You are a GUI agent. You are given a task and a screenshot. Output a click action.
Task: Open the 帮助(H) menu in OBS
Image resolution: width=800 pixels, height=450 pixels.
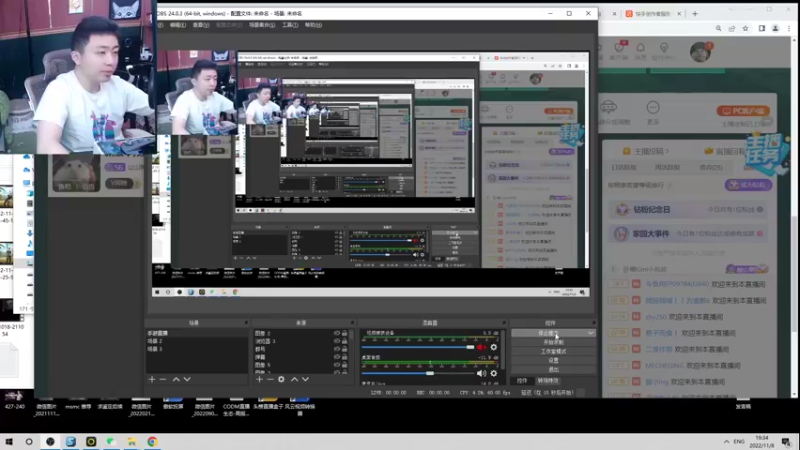coord(313,25)
